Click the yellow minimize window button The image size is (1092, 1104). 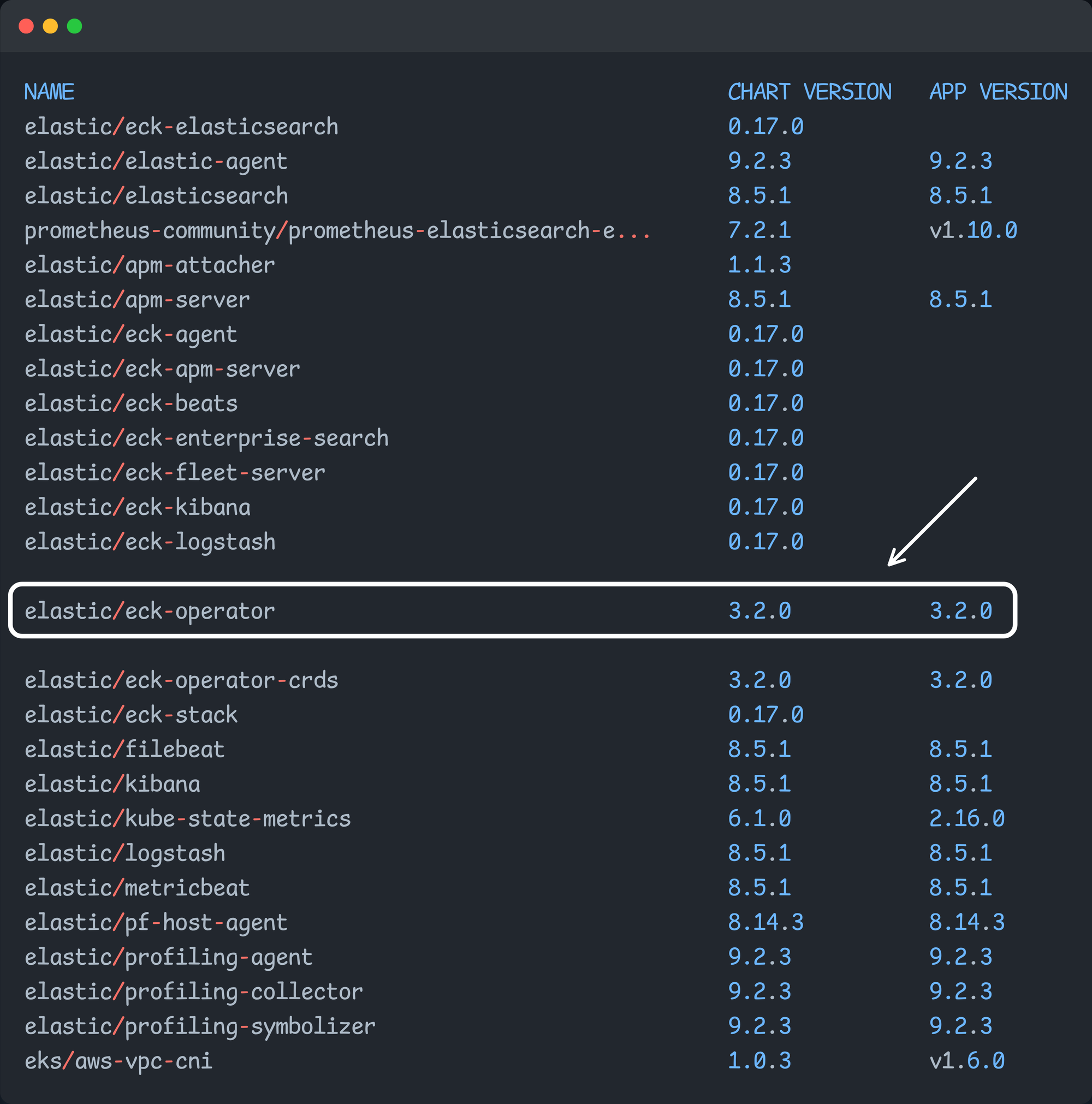(50, 26)
